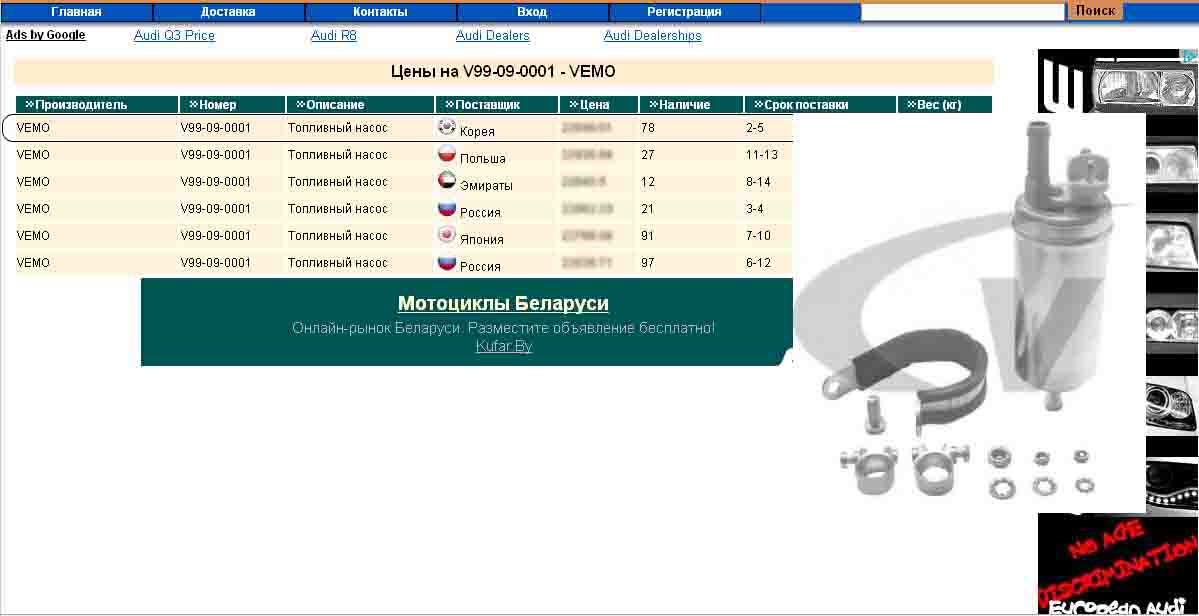
Task: Sort by the Срок поставки column header
Action: [820, 105]
